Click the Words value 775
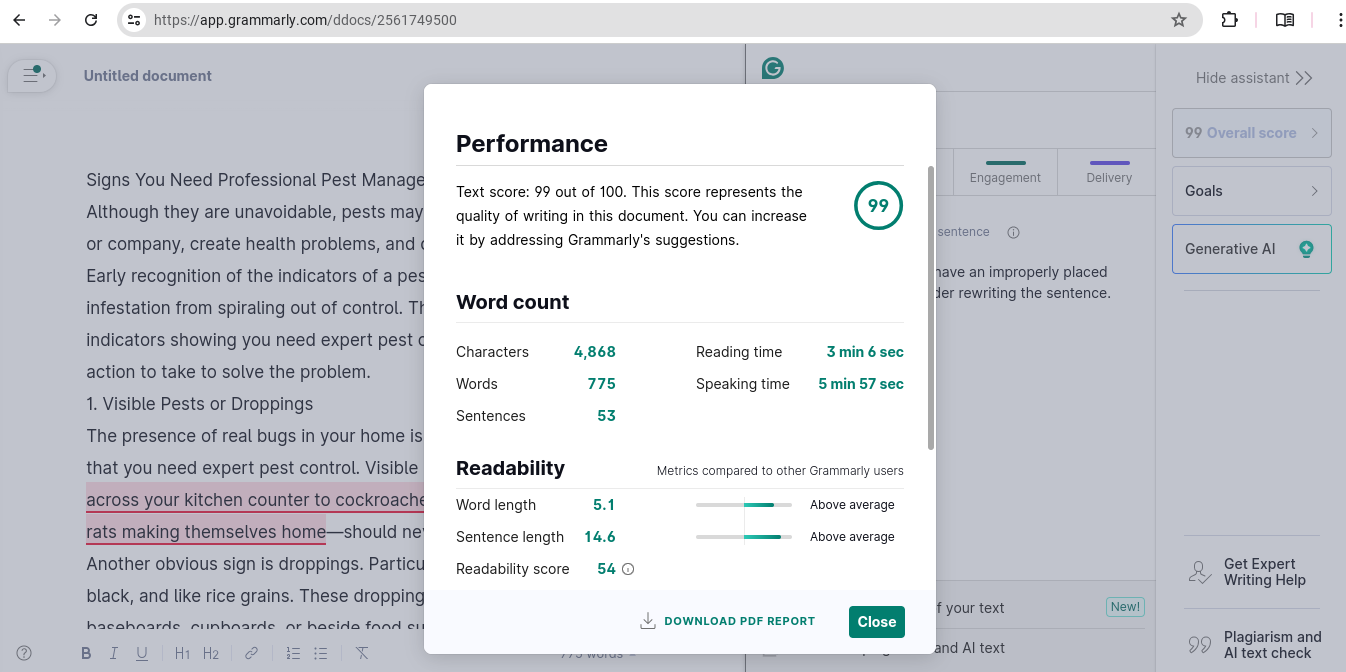Screen dimensions: 1346x672 [x=602, y=384]
